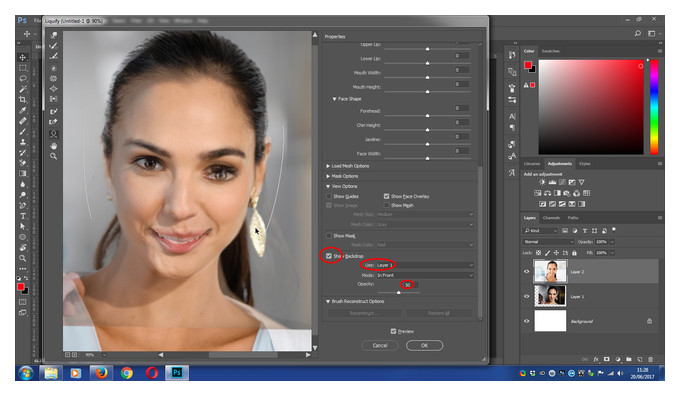The height and width of the screenshot is (396, 680).
Task: Switch to the Channels tab
Action: coord(551,217)
